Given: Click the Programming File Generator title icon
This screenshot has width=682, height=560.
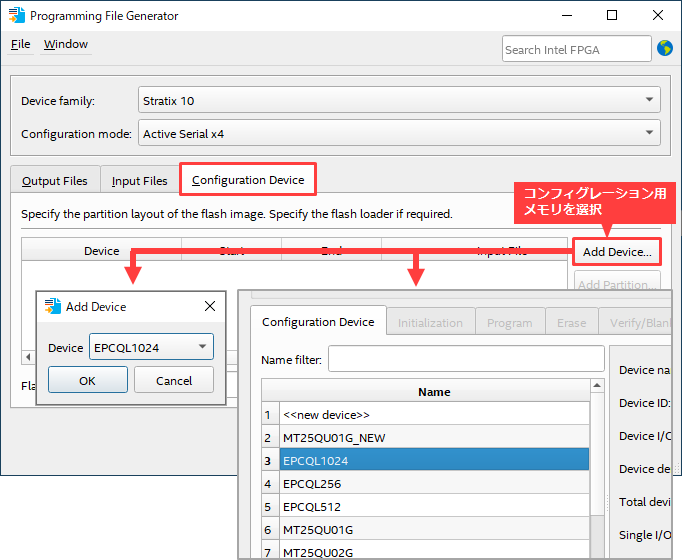Looking at the screenshot, I should pyautogui.click(x=17, y=15).
